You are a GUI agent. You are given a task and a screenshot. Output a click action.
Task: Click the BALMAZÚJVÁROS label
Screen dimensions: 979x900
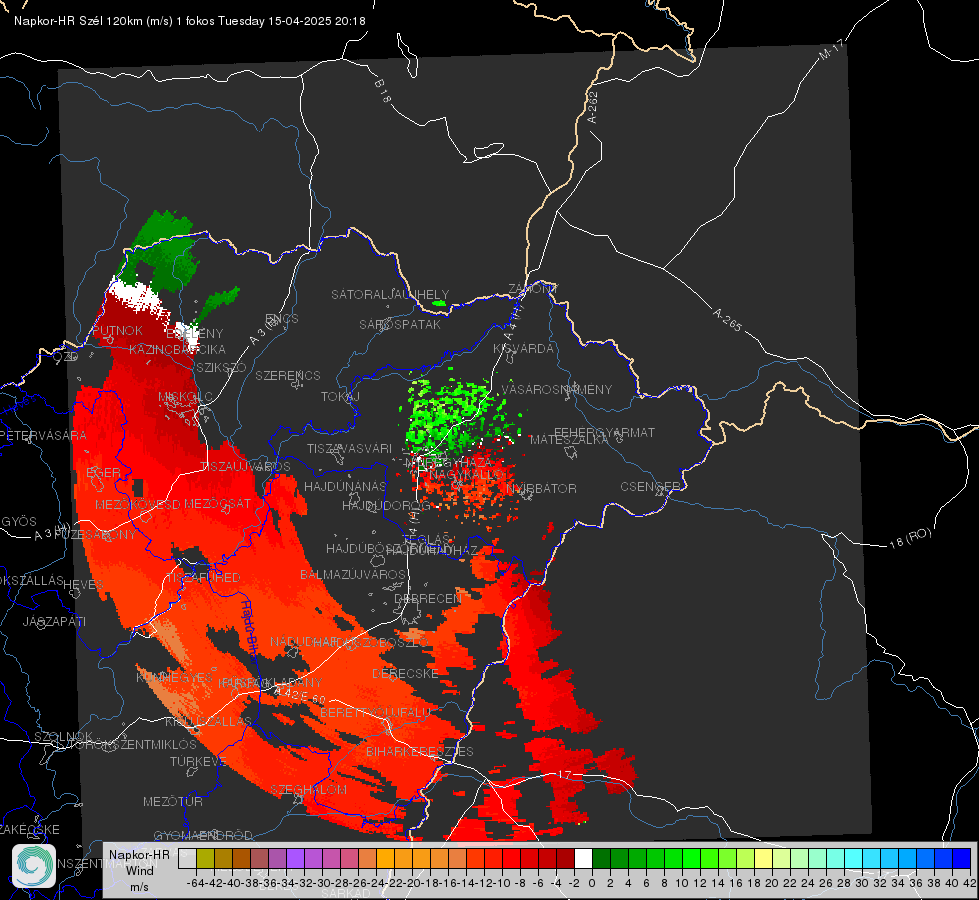353,574
